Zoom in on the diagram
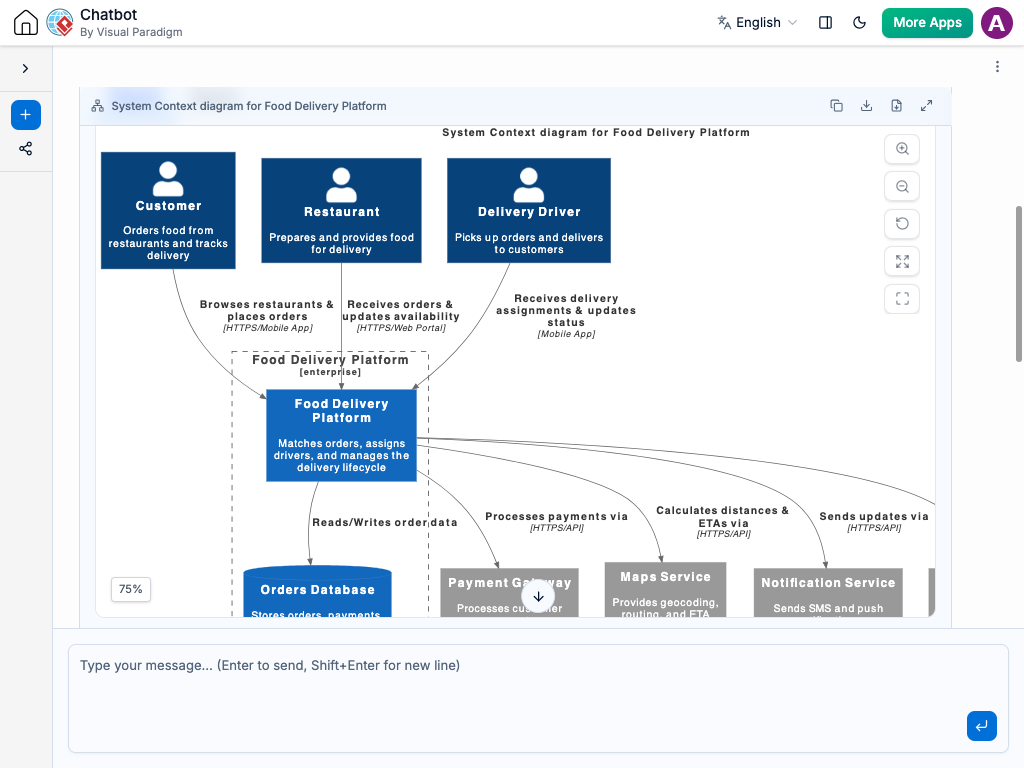 [902, 149]
